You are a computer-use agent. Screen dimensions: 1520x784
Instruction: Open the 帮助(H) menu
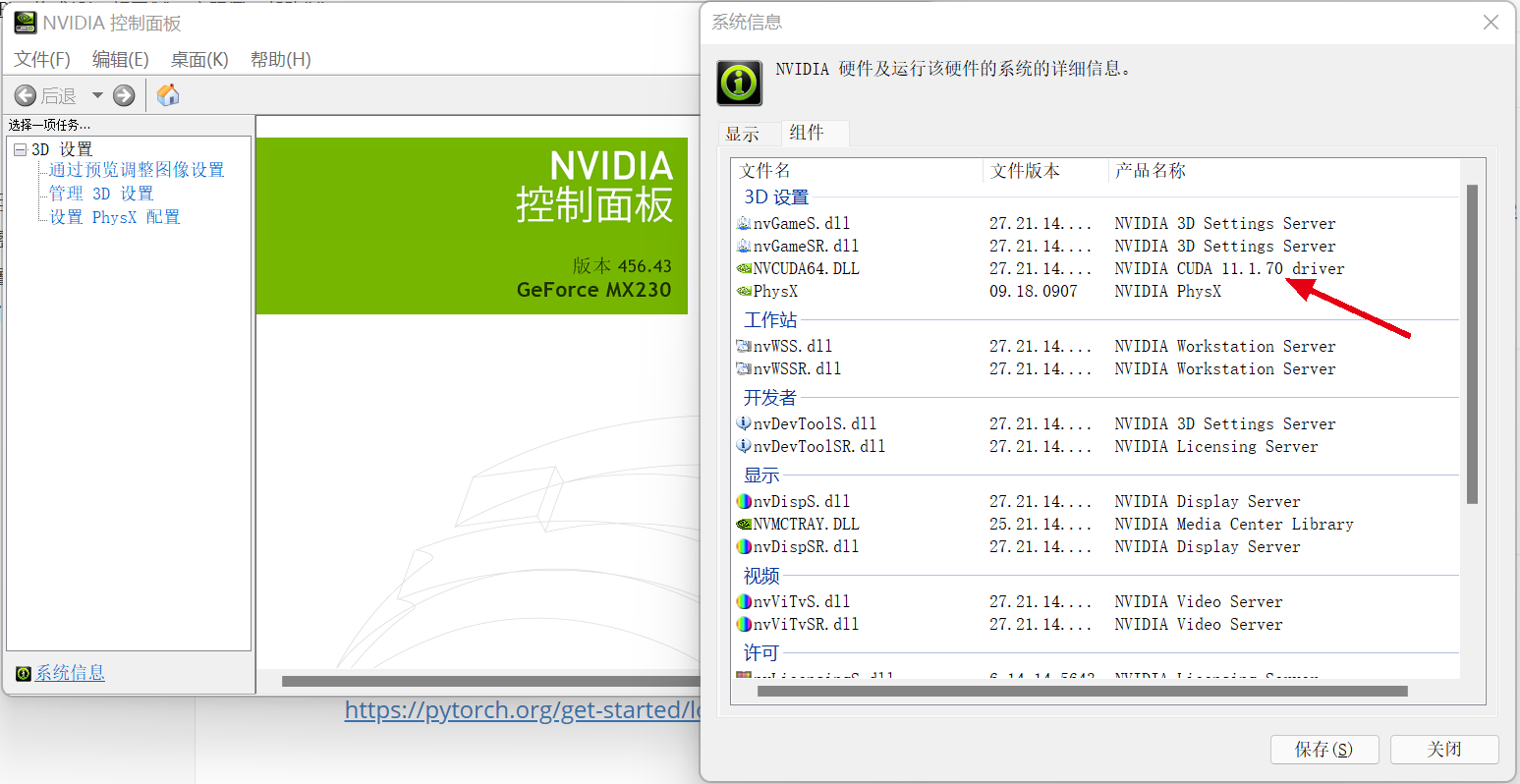click(x=281, y=59)
